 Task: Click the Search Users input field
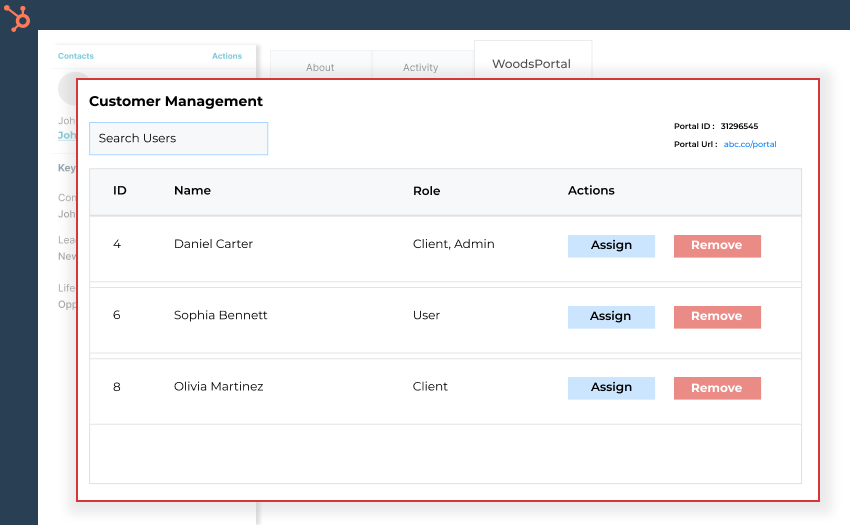178,138
